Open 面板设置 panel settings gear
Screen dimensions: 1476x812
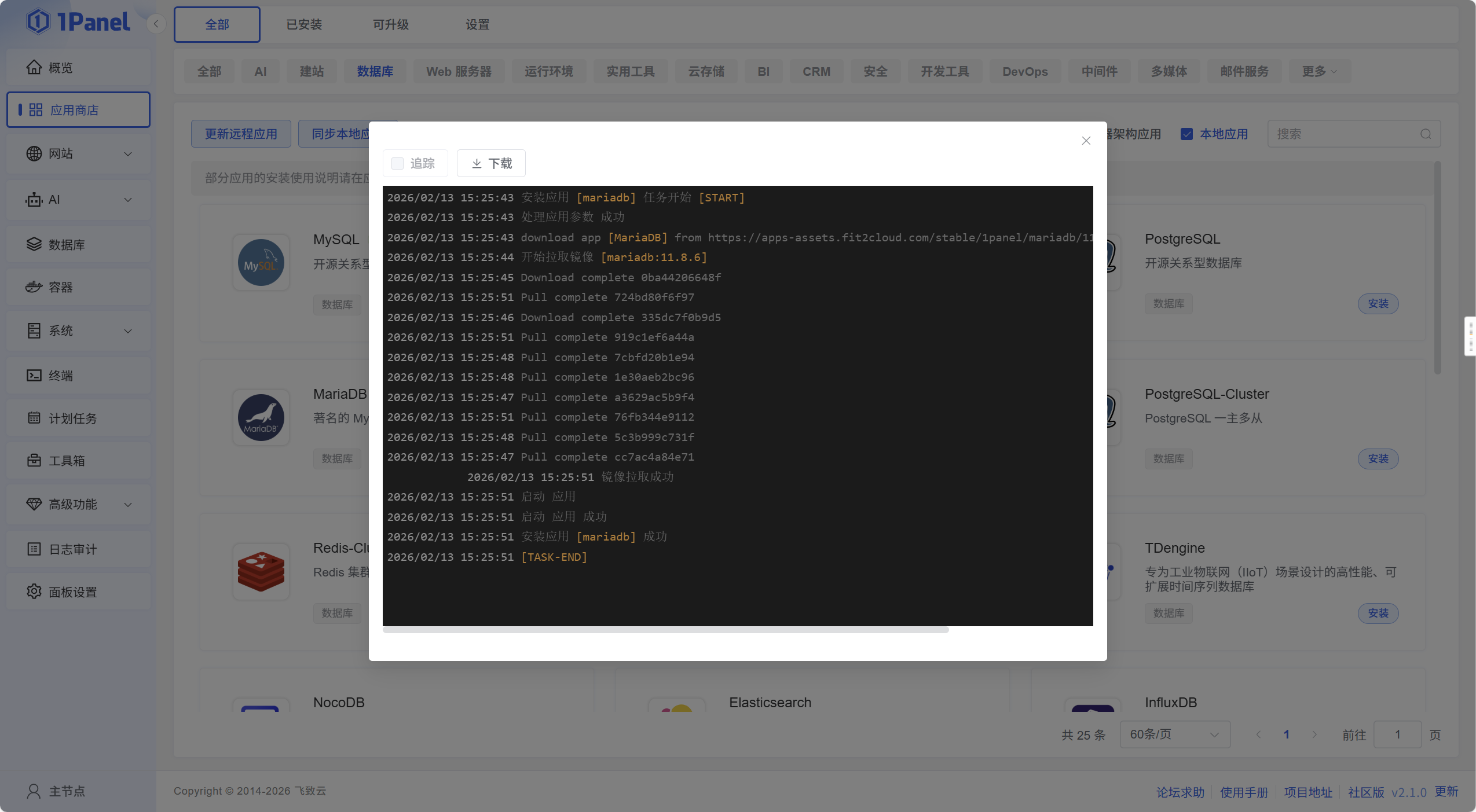[x=34, y=591]
